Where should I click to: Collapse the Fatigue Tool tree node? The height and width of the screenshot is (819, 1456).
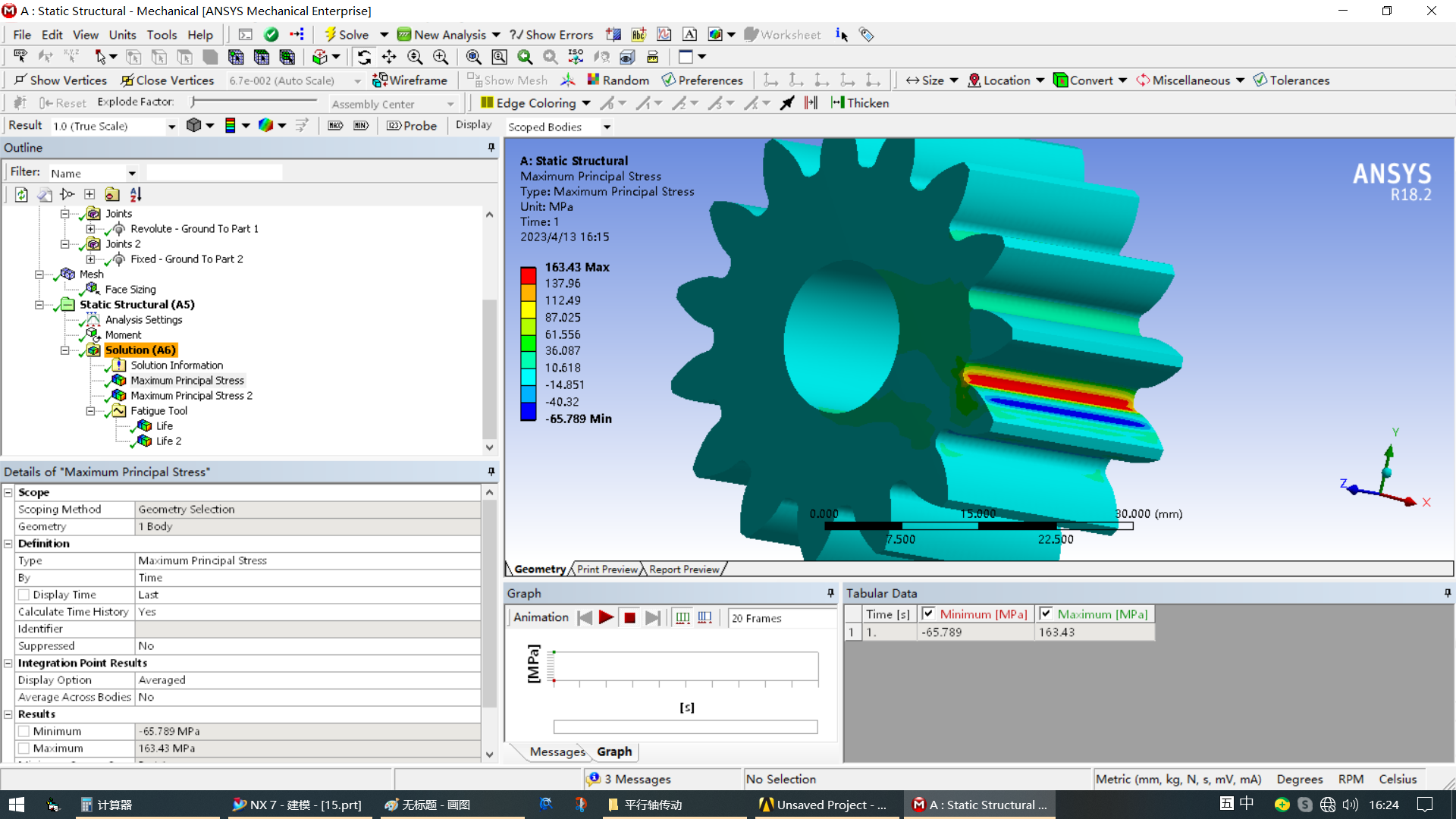coord(90,411)
